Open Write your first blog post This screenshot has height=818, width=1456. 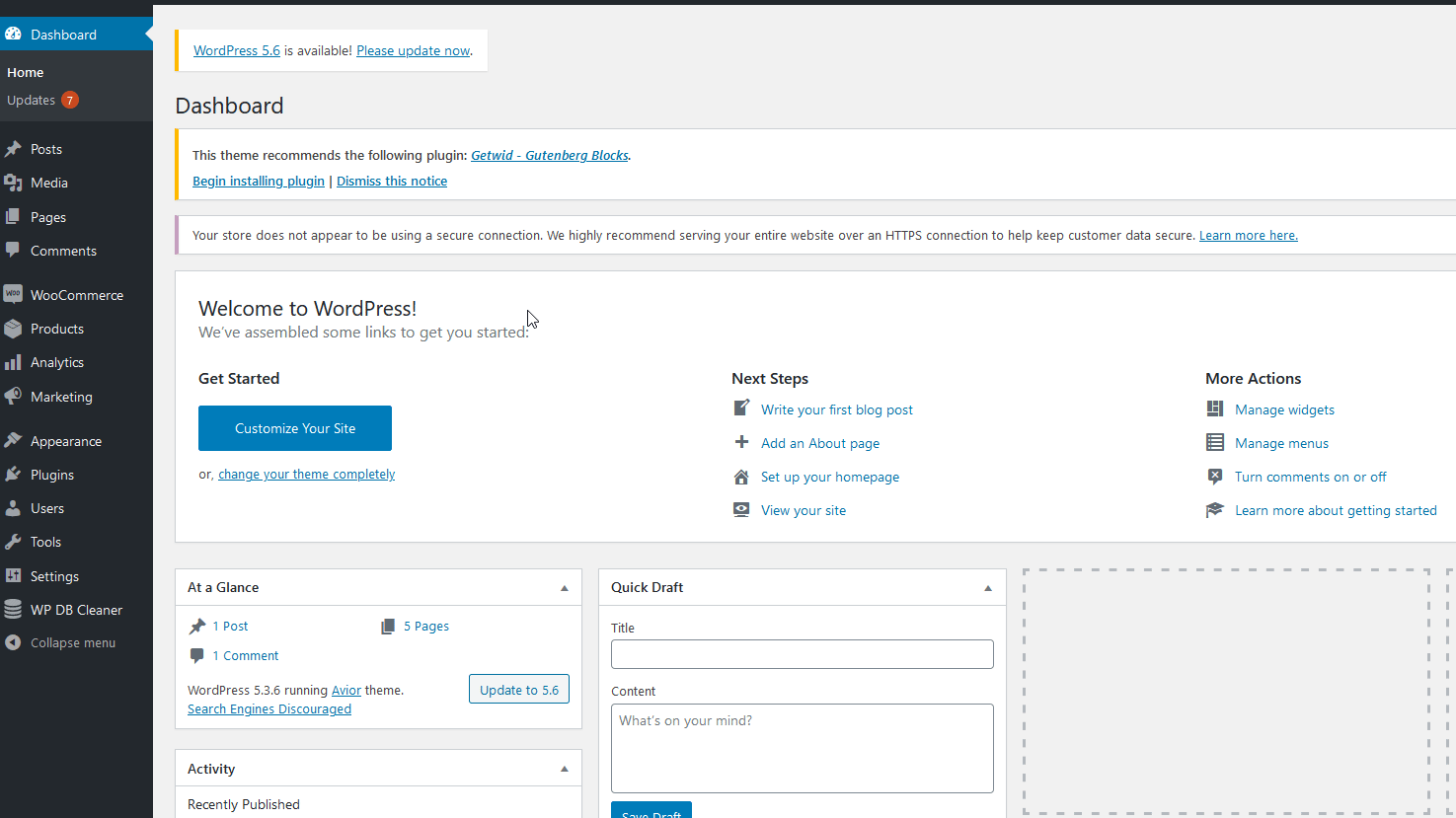point(837,409)
